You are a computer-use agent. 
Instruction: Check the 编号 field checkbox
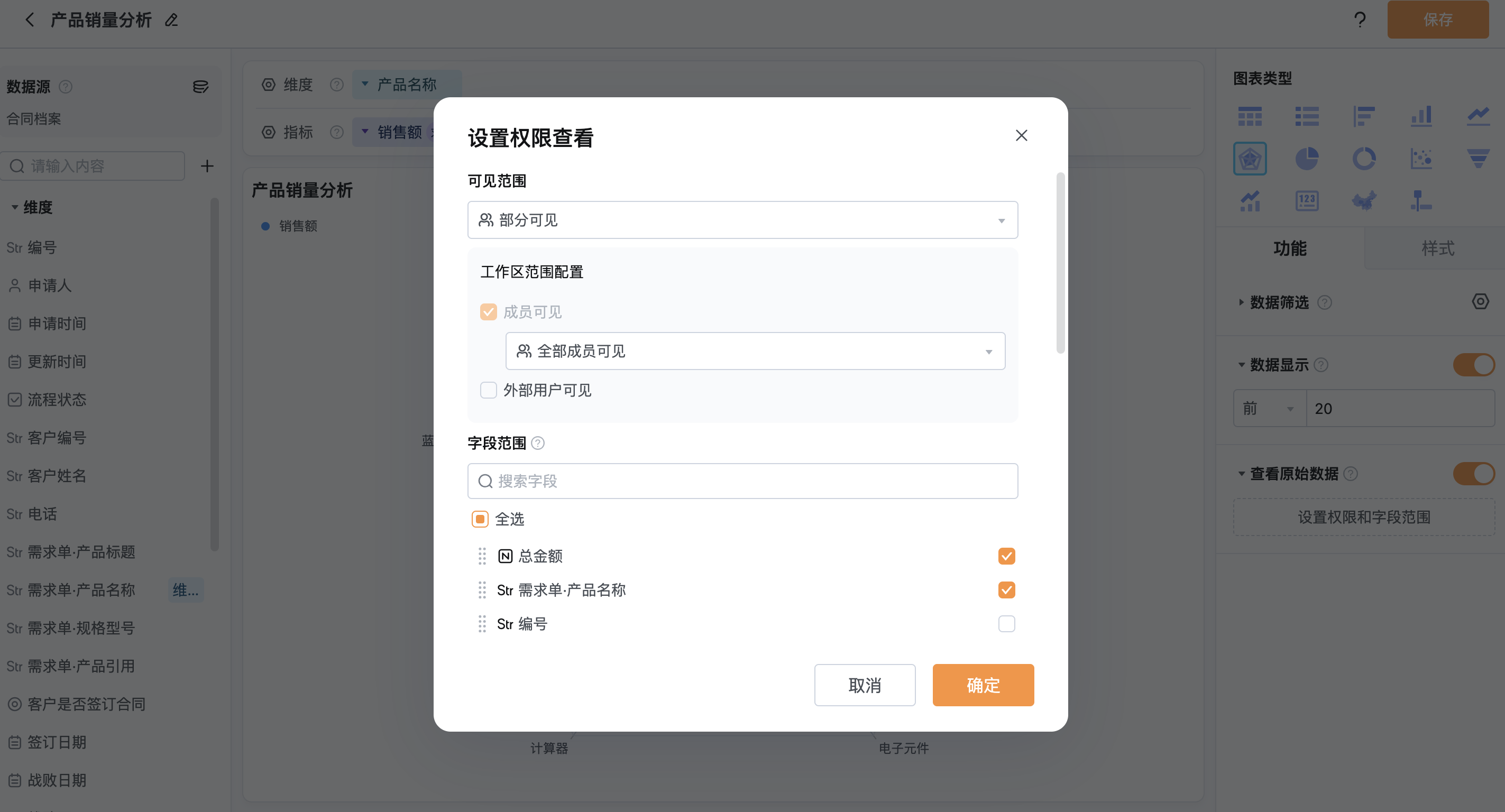pyautogui.click(x=1007, y=624)
